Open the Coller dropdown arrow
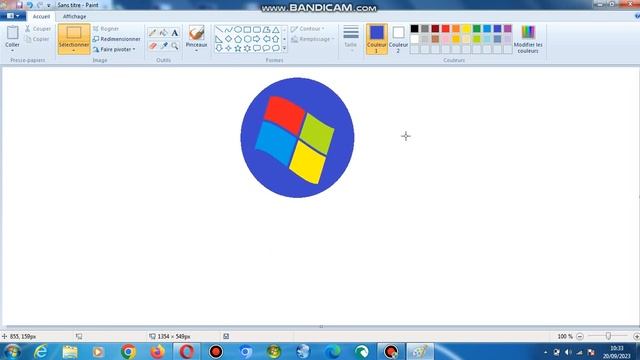The image size is (640, 360). (13, 51)
